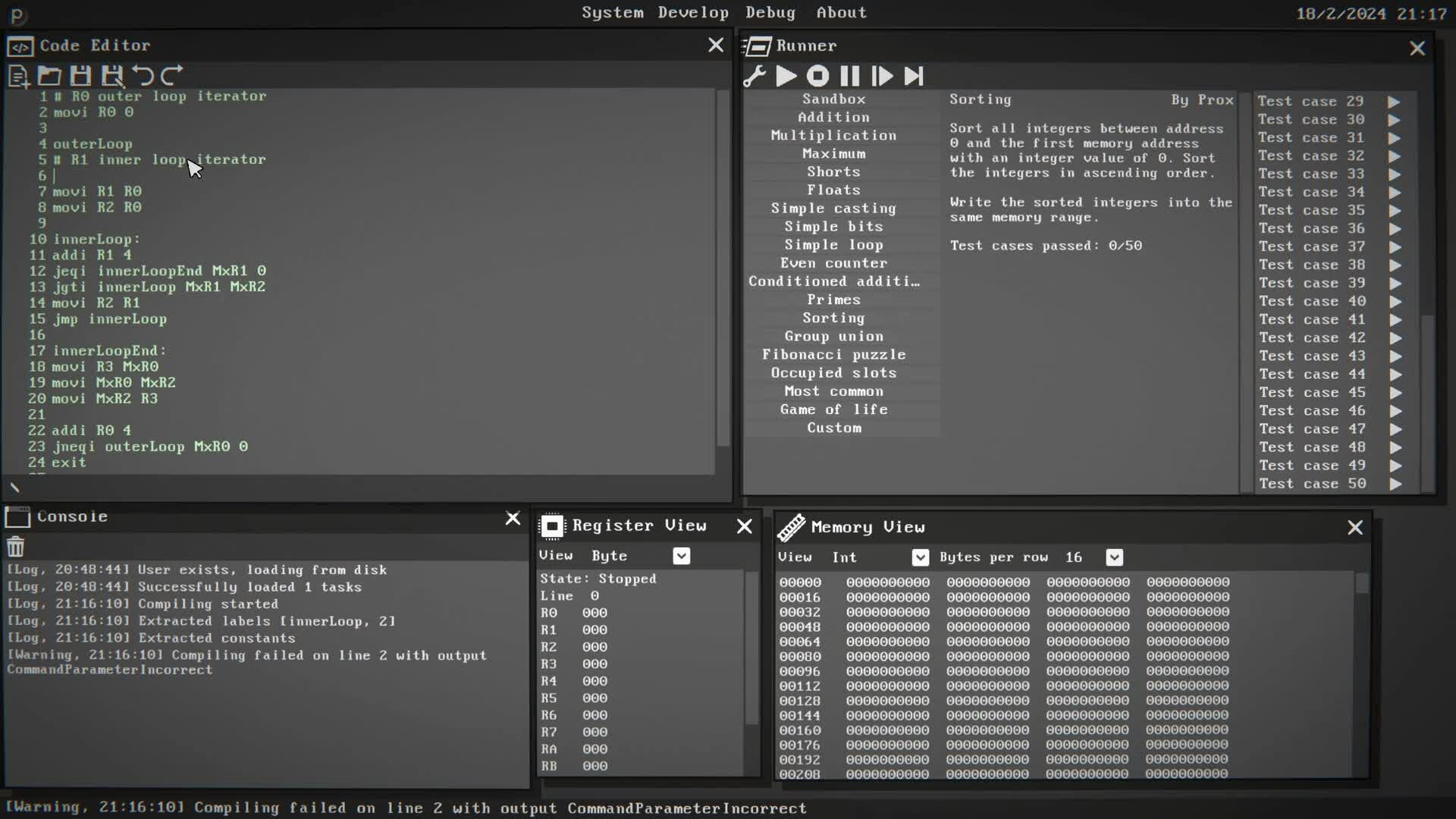
Task: Open the Develop menu
Action: (693, 13)
